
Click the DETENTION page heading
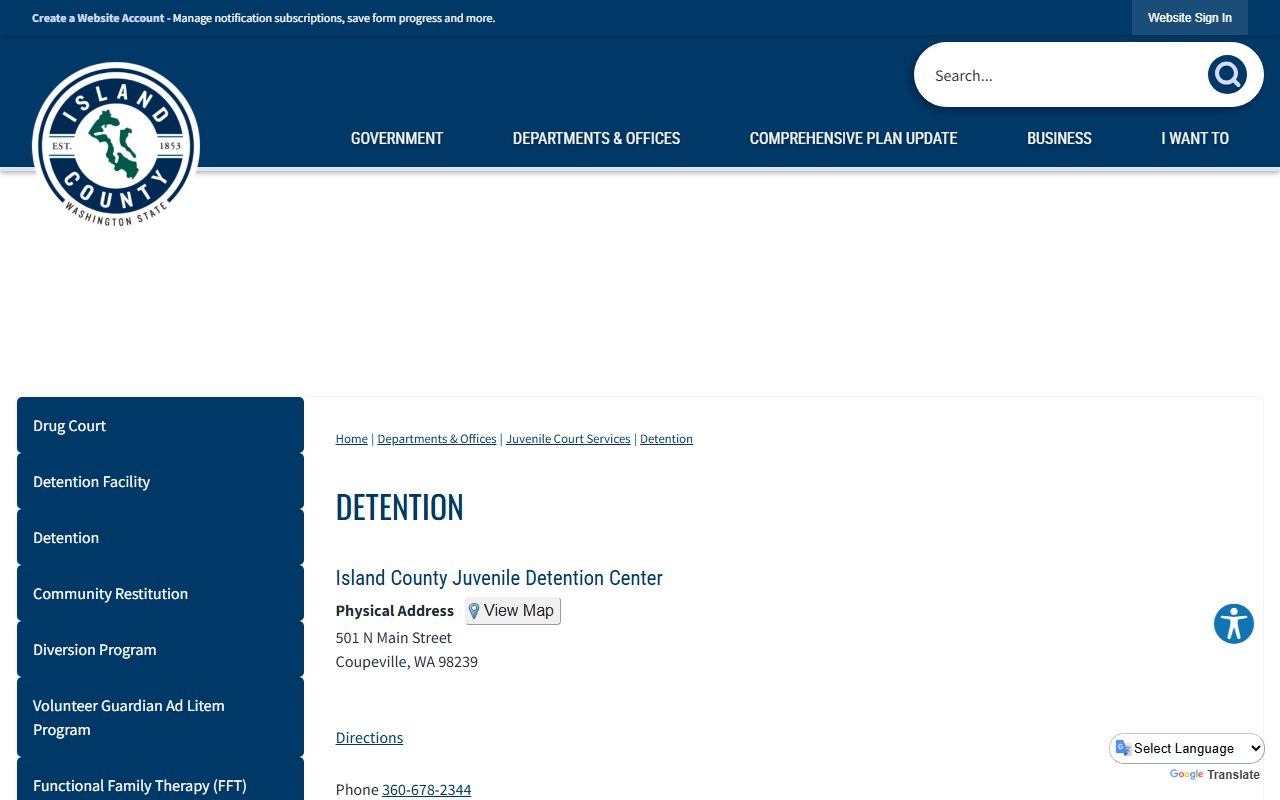(400, 507)
